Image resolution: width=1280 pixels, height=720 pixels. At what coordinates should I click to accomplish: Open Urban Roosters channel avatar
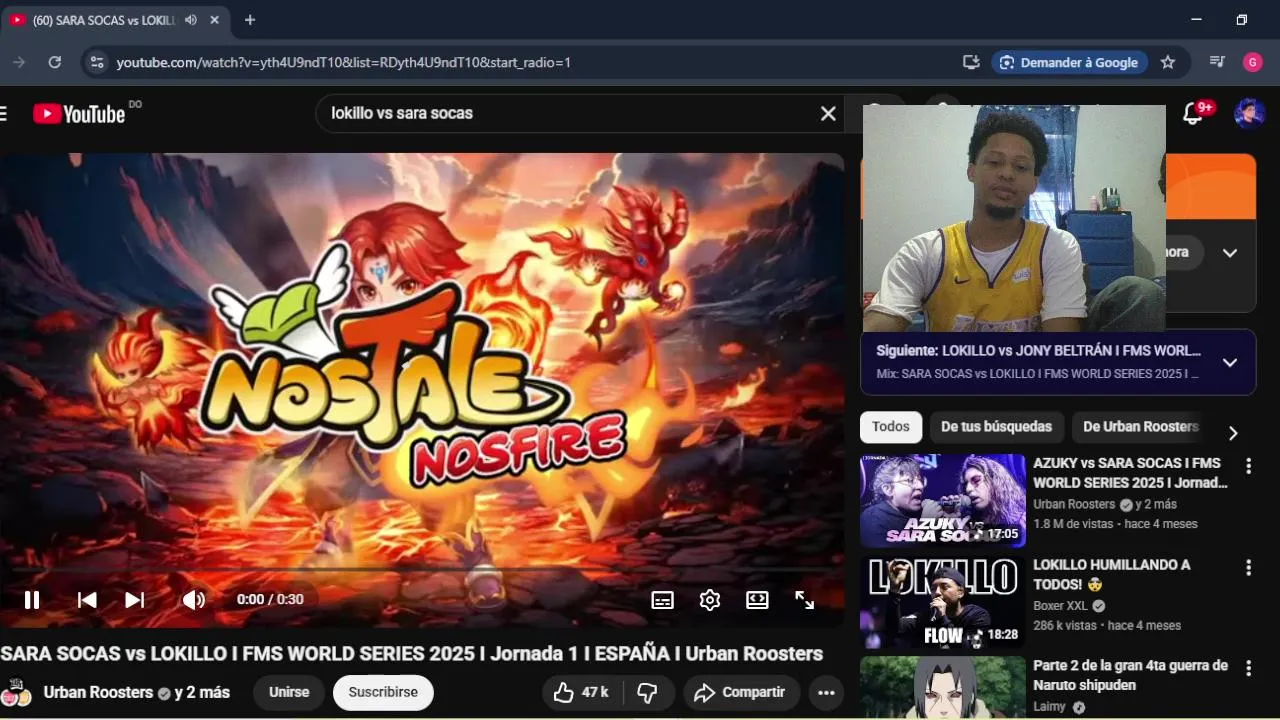click(x=15, y=692)
